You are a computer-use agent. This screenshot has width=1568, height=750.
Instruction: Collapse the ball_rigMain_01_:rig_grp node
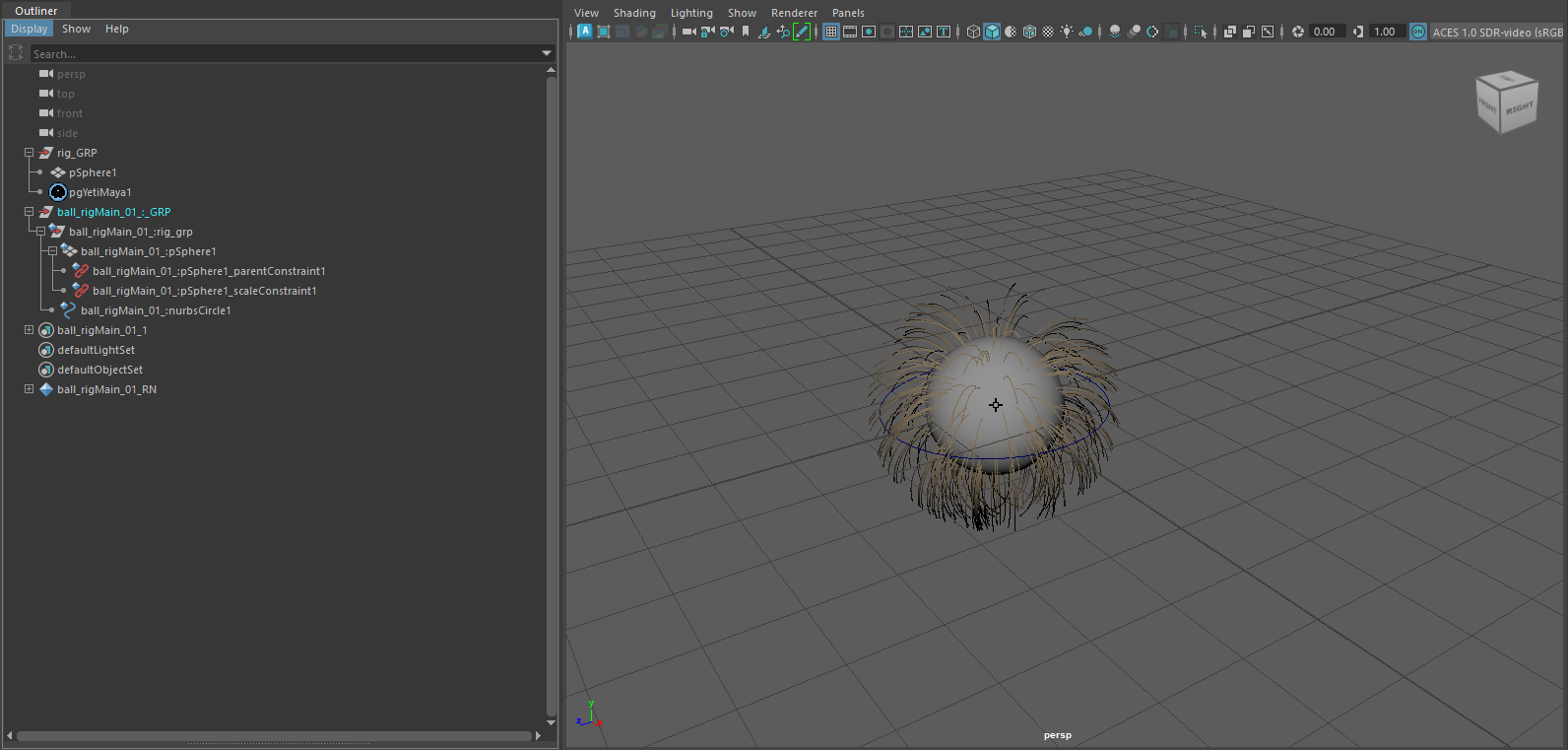tap(40, 232)
